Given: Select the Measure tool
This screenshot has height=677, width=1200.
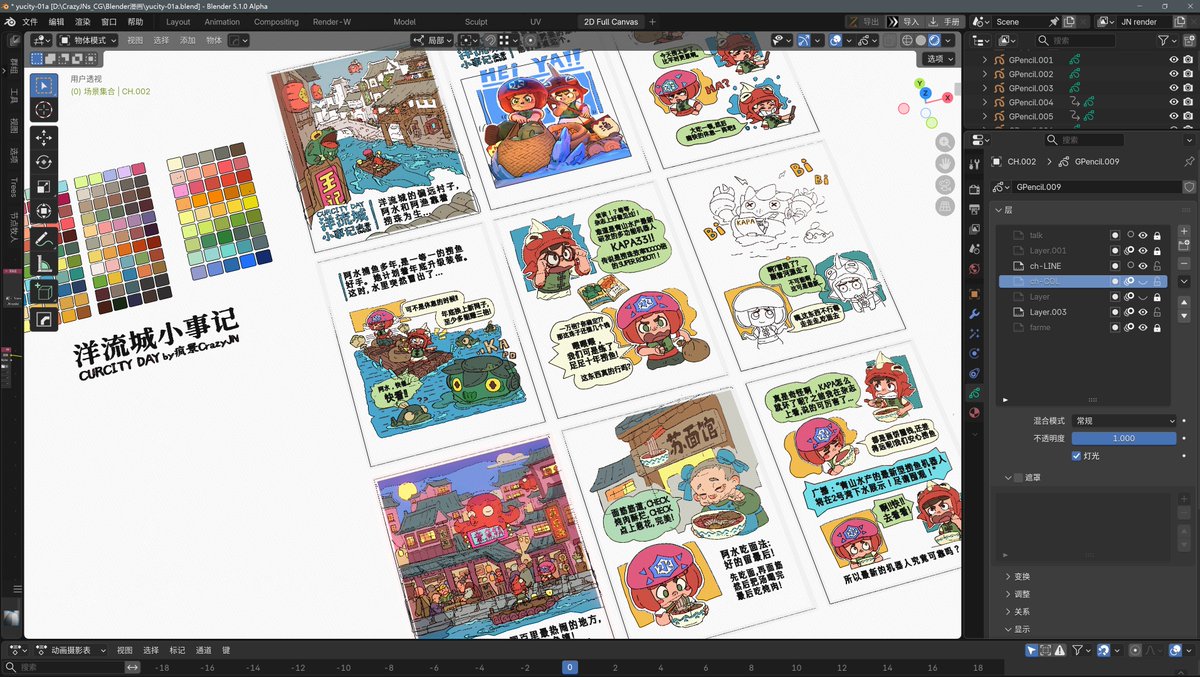Looking at the screenshot, I should pyautogui.click(x=45, y=263).
